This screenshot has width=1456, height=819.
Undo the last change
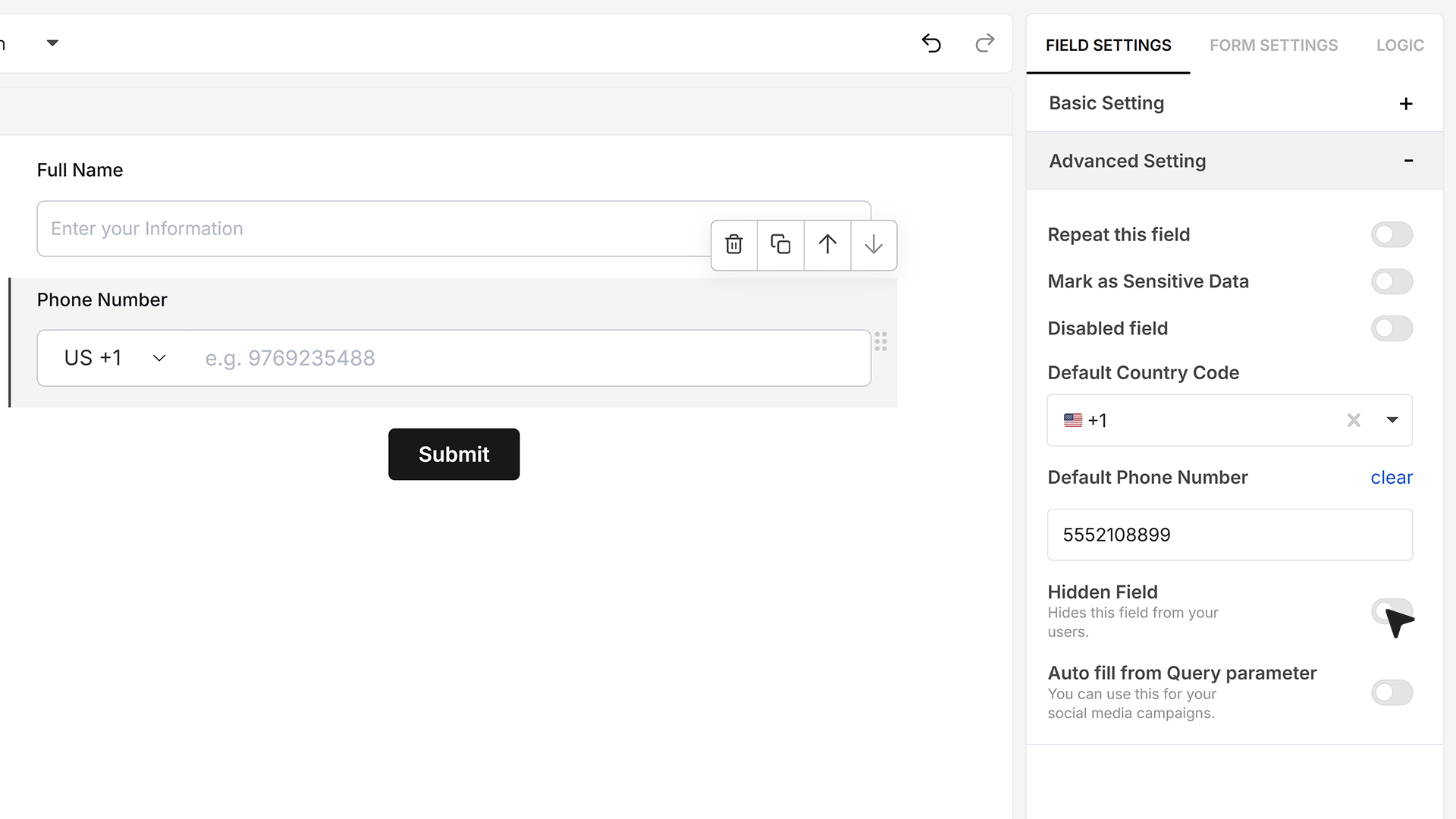pyautogui.click(x=931, y=43)
